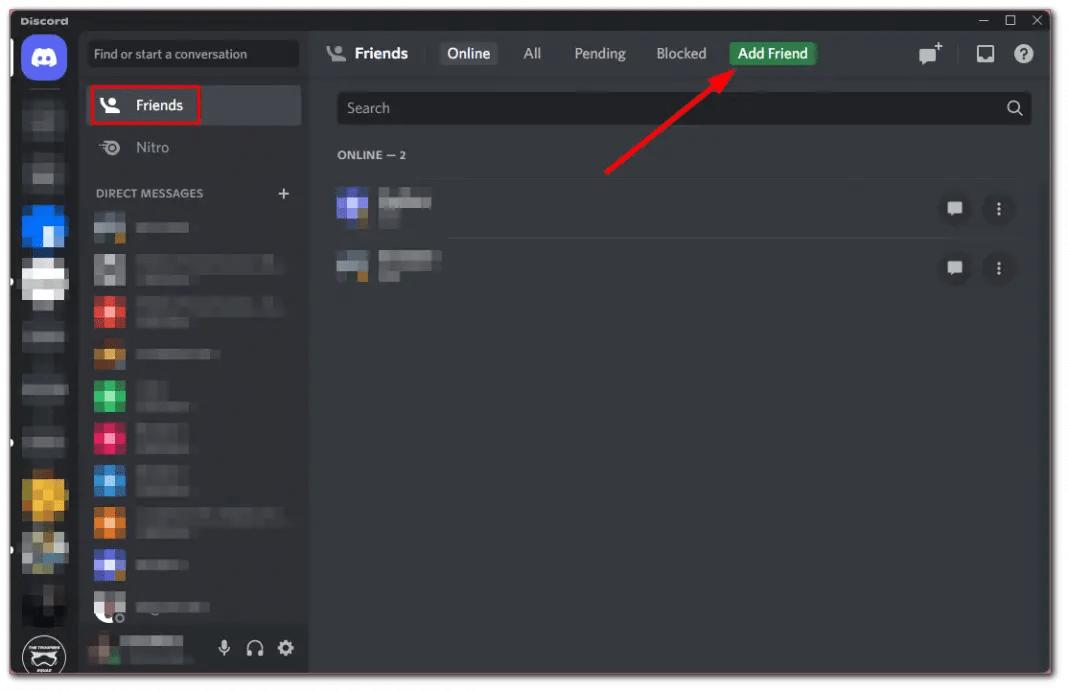1068x691 pixels.
Task: Open the Inbox icon
Action: pyautogui.click(x=985, y=53)
